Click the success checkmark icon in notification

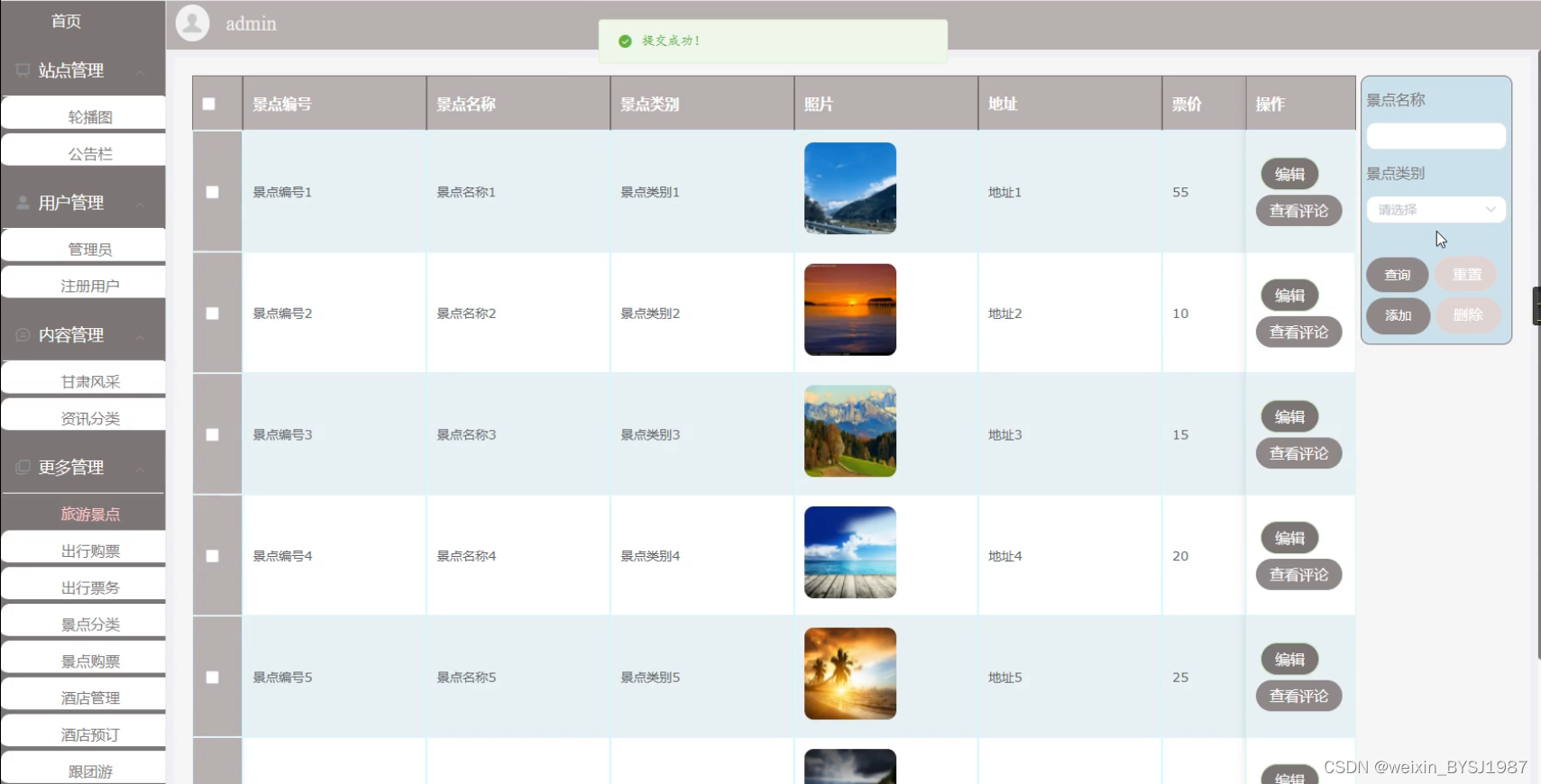[x=625, y=41]
